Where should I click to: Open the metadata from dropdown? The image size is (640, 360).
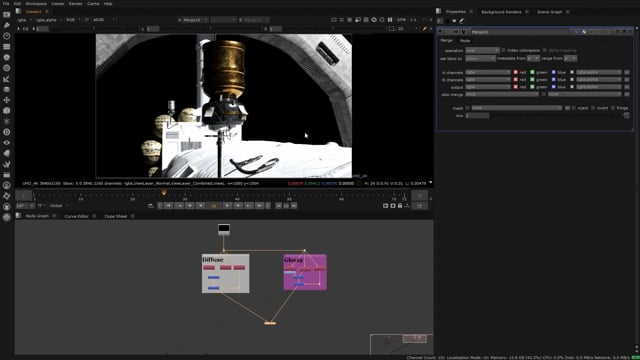coord(533,58)
